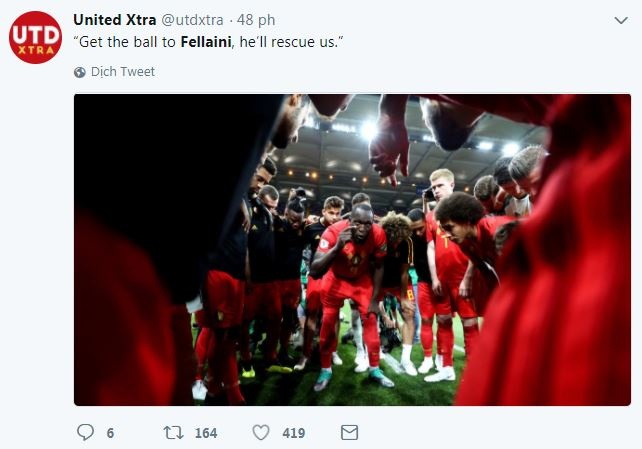This screenshot has height=449, width=642.
Task: Click the like count 419
Action: tap(294, 433)
